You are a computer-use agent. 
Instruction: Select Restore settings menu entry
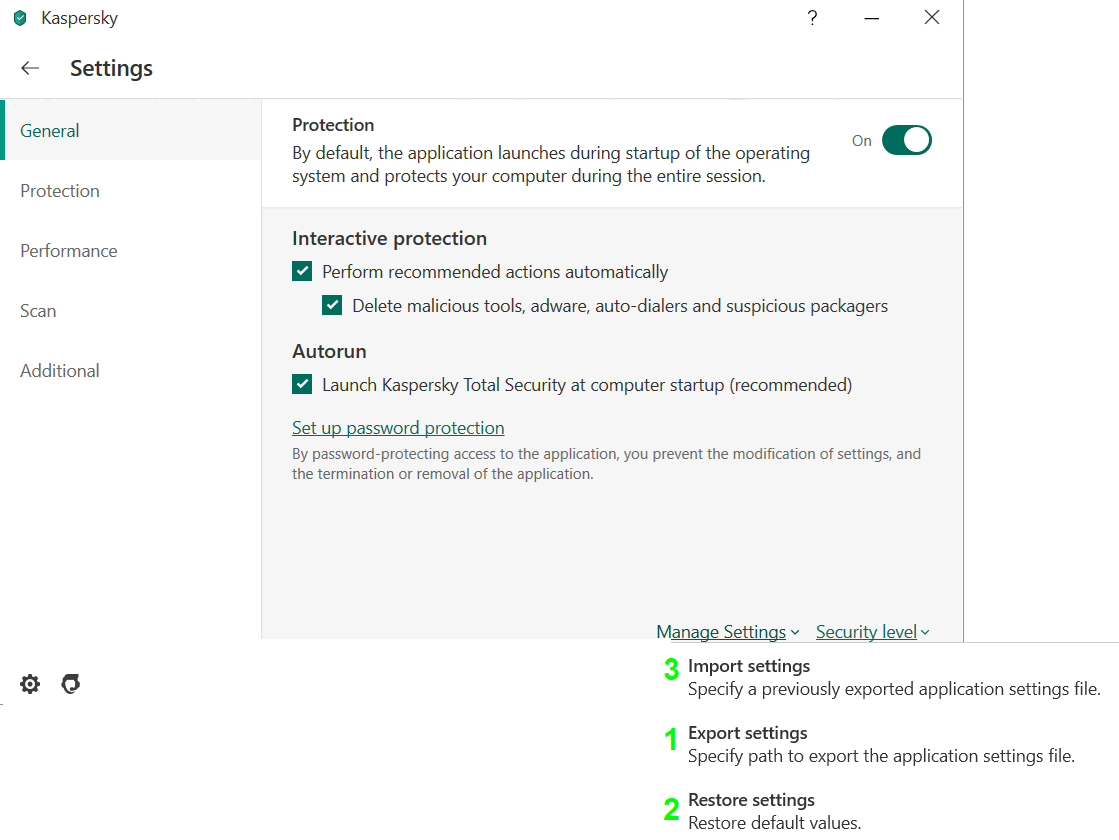(751, 800)
